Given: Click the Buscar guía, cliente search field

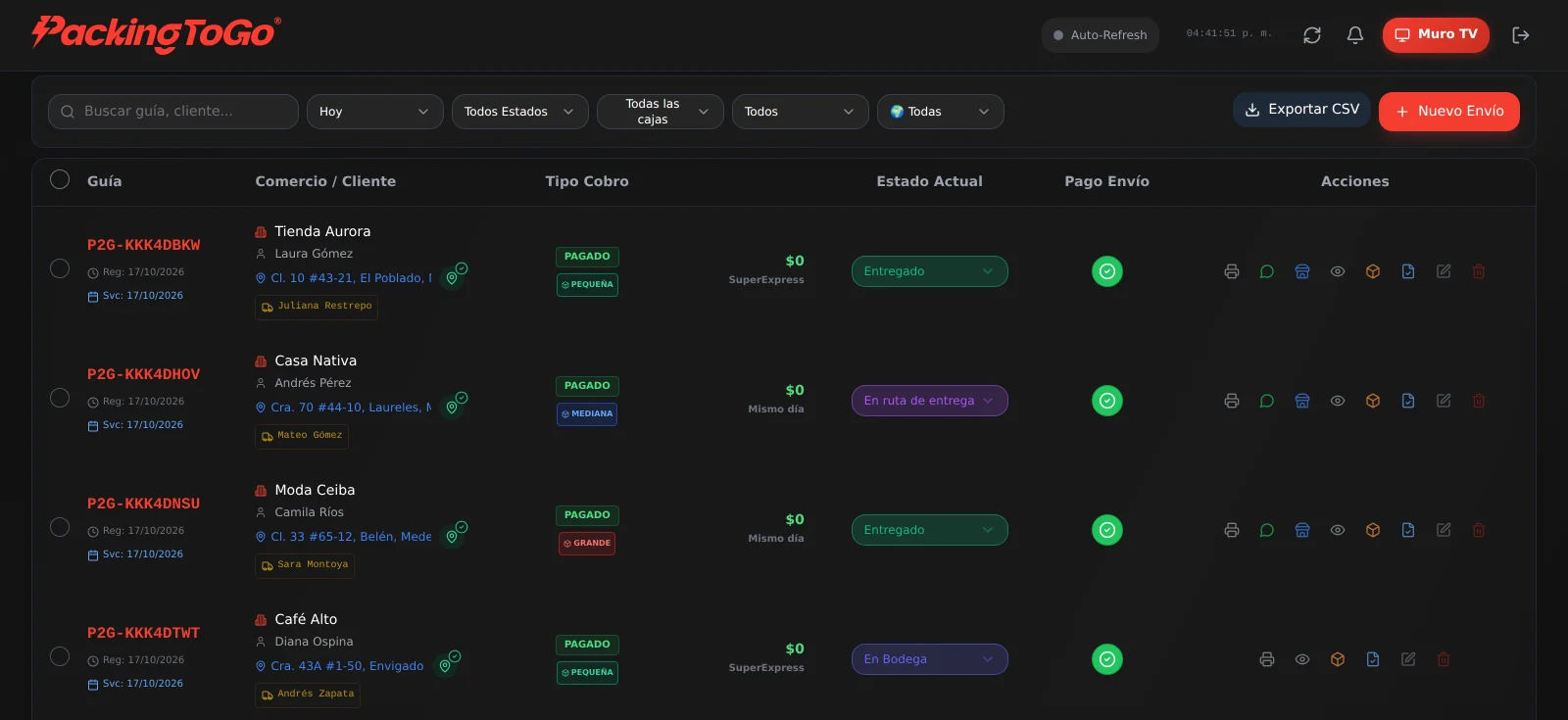Looking at the screenshot, I should point(173,112).
